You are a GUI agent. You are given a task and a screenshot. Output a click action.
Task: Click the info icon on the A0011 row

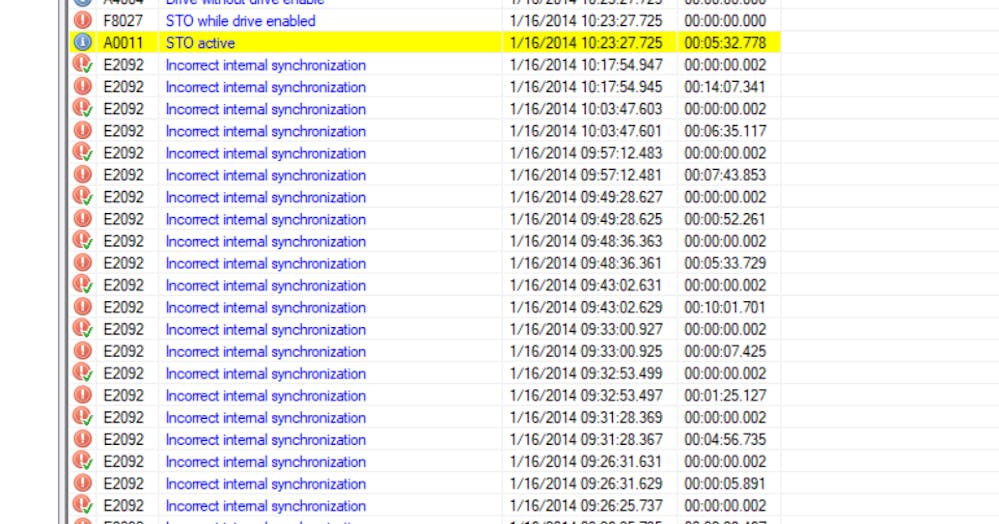tap(83, 43)
